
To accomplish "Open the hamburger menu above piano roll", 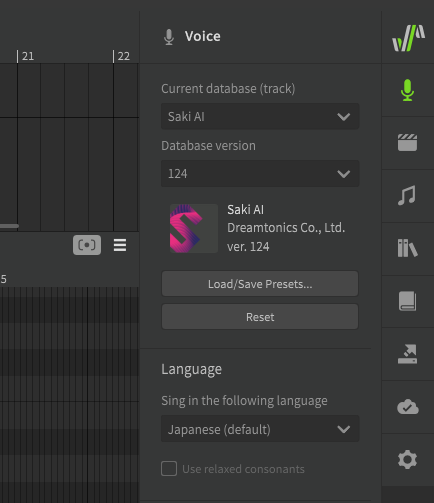I will click(x=120, y=245).
